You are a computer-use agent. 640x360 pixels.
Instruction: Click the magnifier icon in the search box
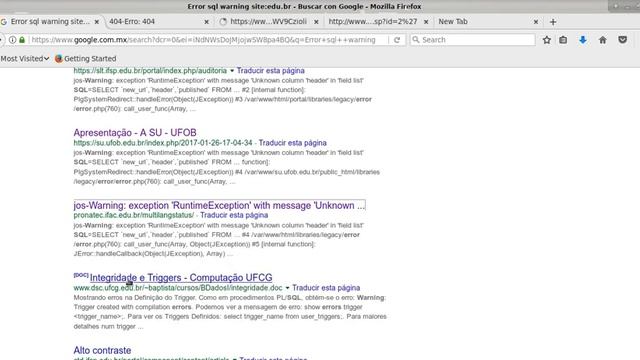click(416, 40)
